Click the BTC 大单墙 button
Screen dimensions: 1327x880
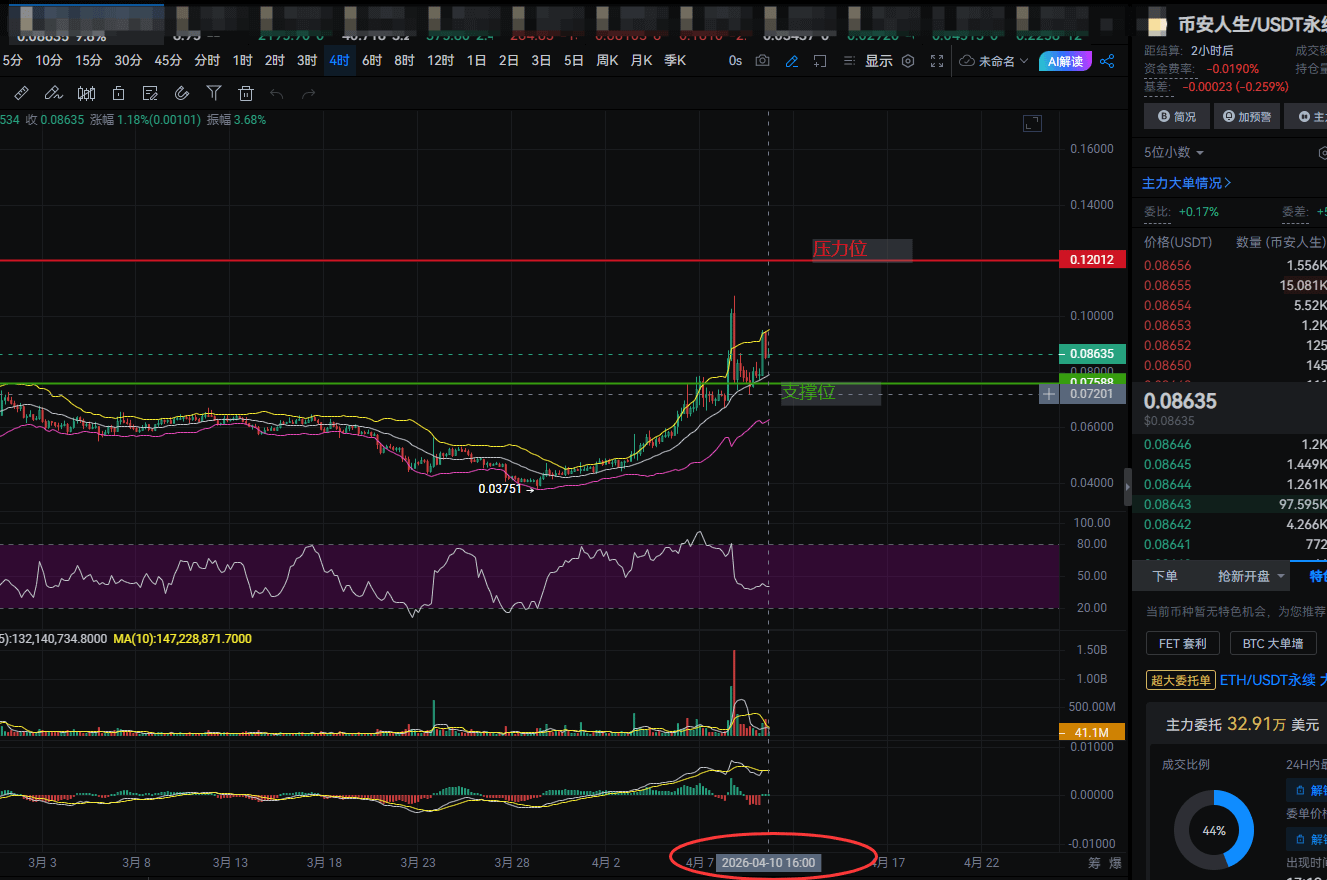pyautogui.click(x=1273, y=643)
